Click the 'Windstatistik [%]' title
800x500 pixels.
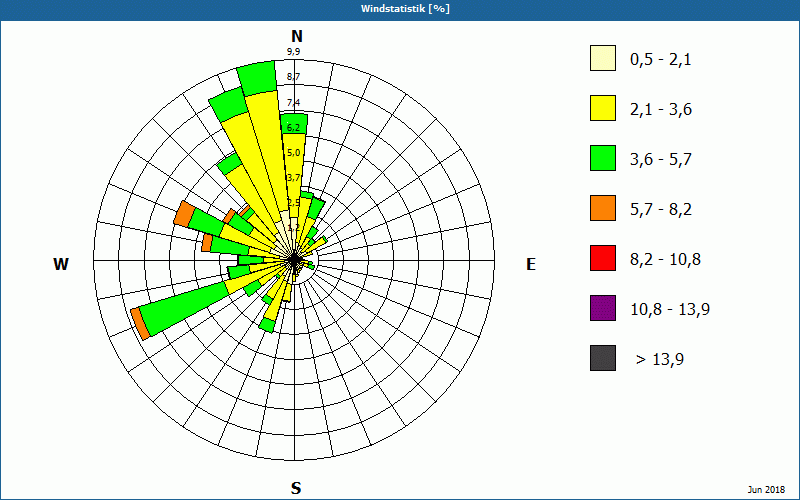(405, 9)
